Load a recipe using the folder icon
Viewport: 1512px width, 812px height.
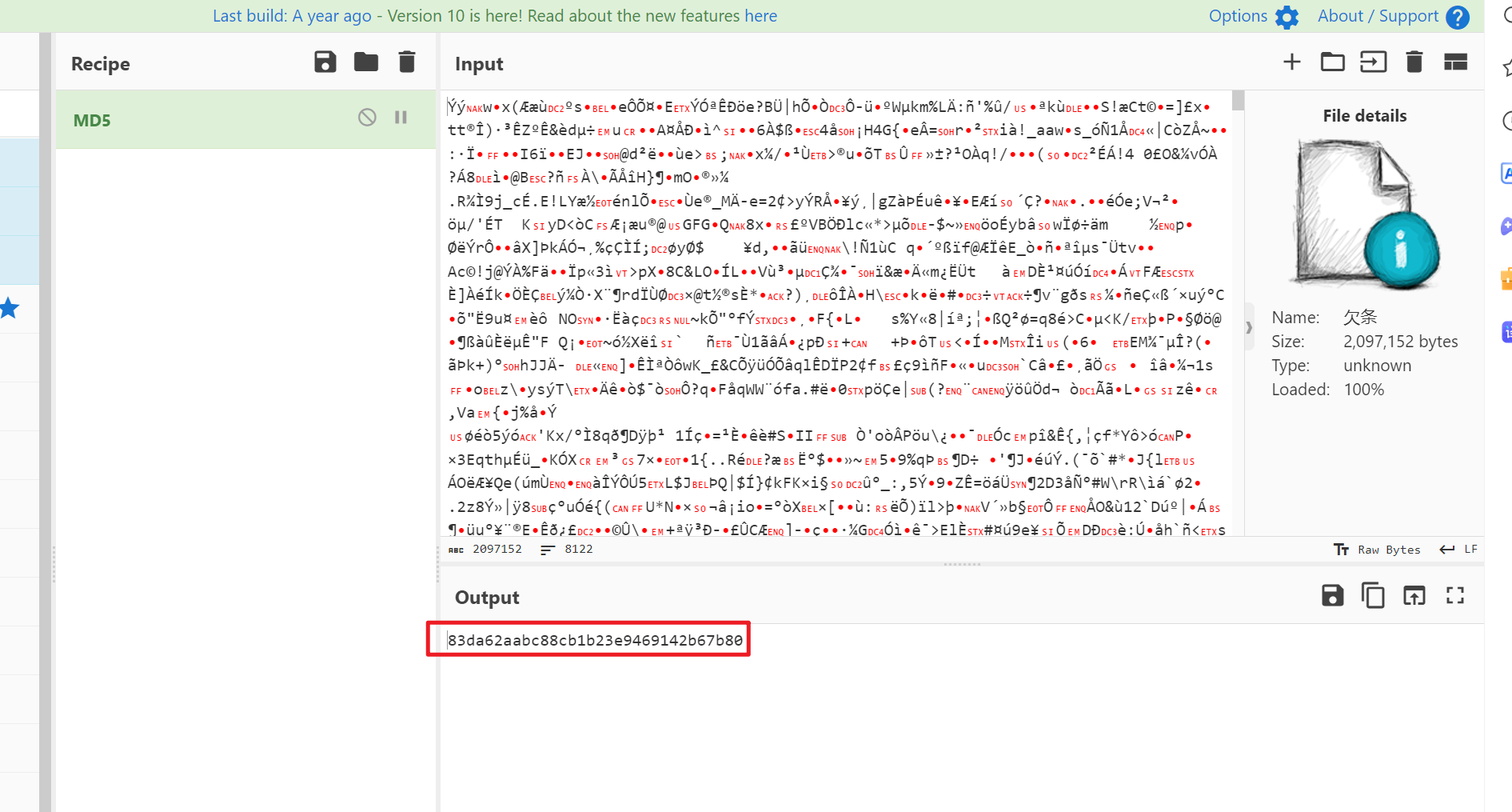click(x=366, y=62)
